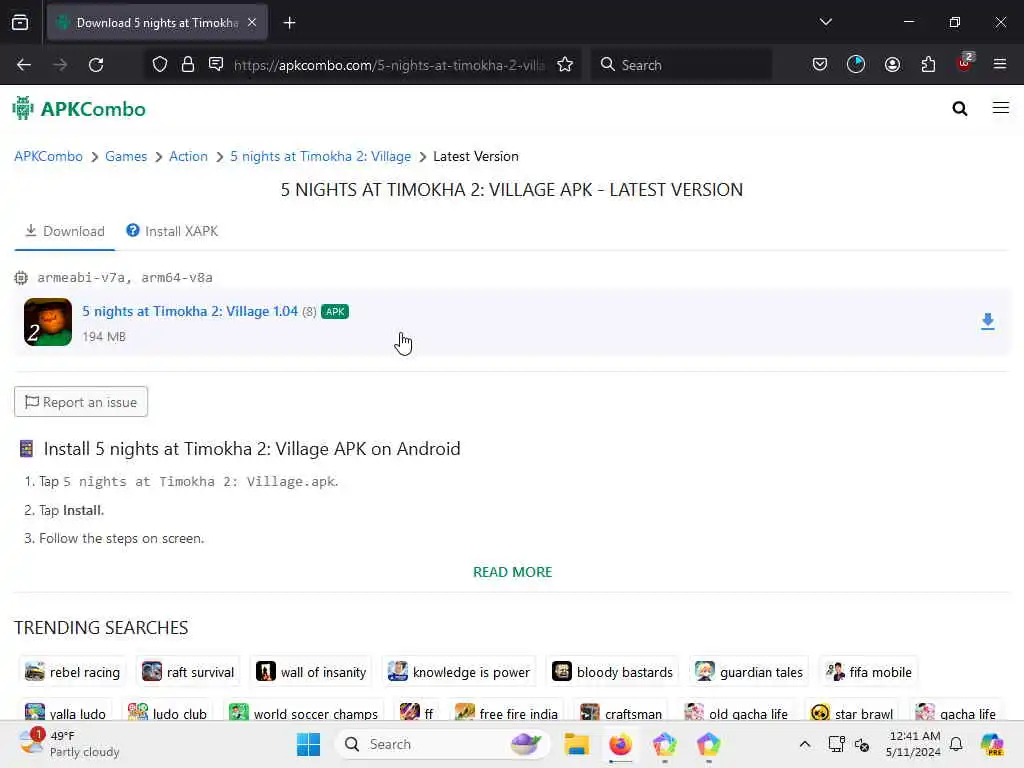Open the guardian tales trending search
Screen dimensions: 1024x768
[749, 672]
